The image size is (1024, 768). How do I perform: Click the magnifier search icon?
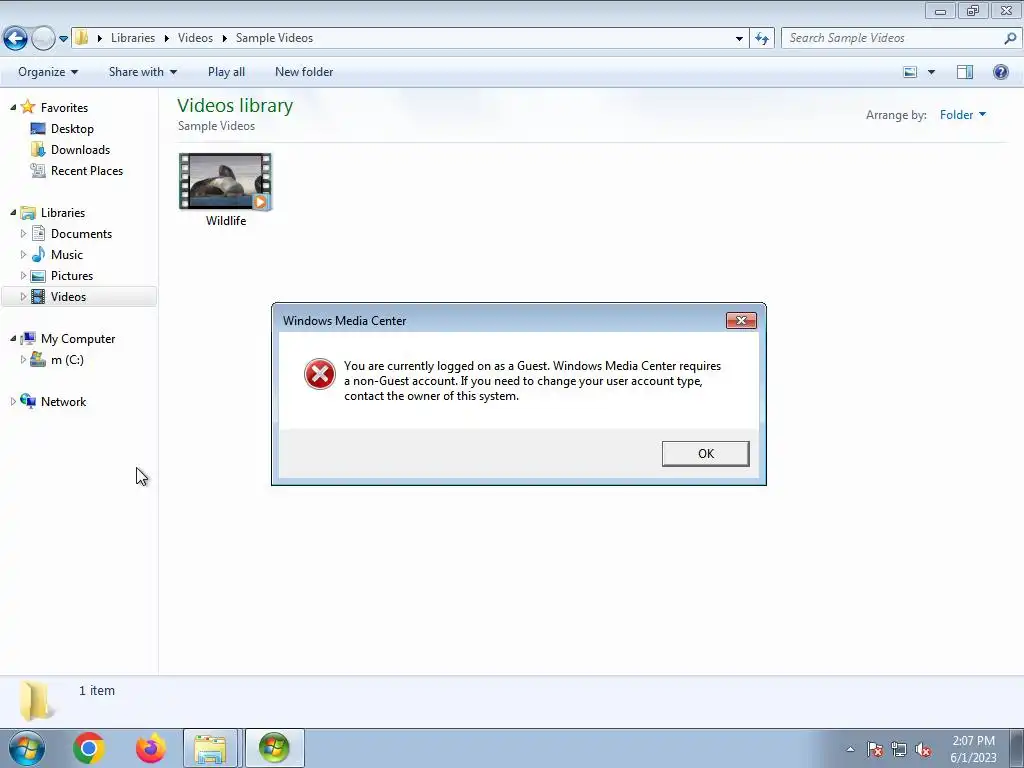click(x=1010, y=38)
